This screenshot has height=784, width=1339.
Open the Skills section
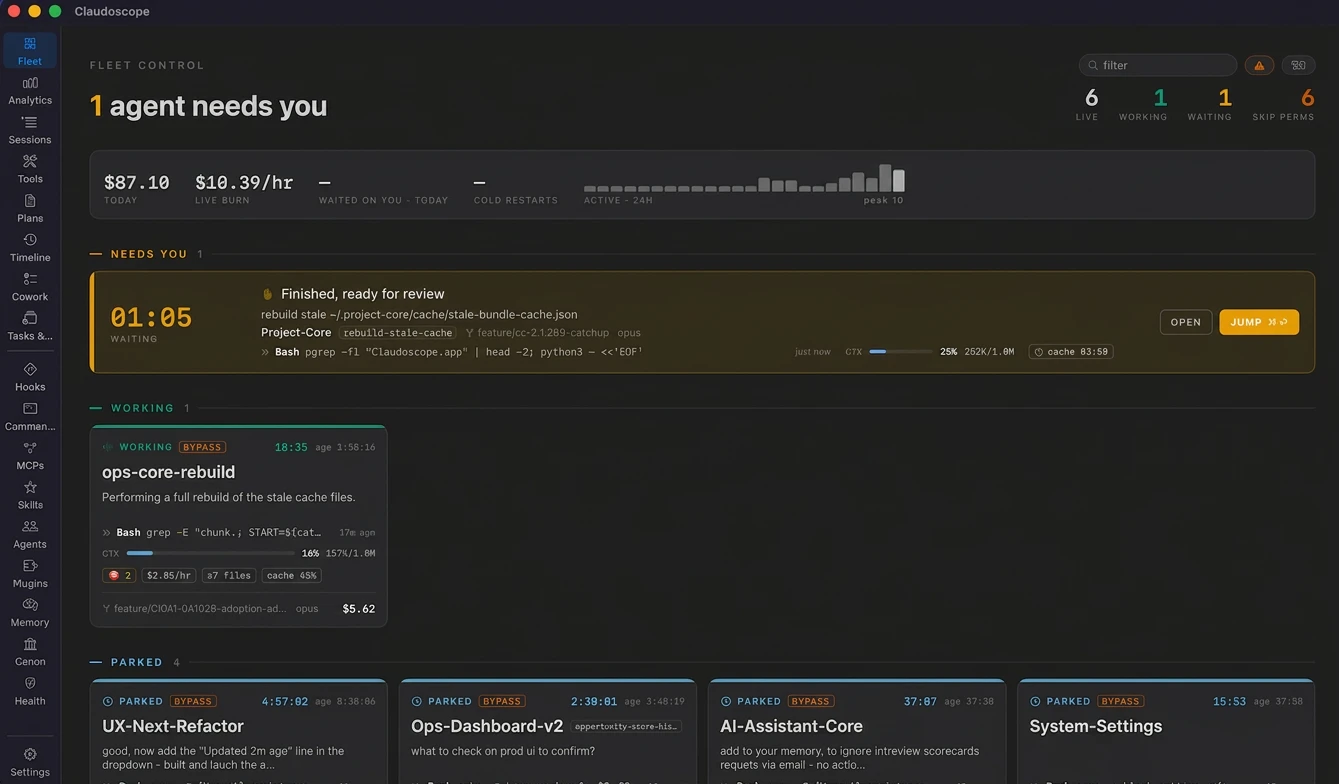30,495
